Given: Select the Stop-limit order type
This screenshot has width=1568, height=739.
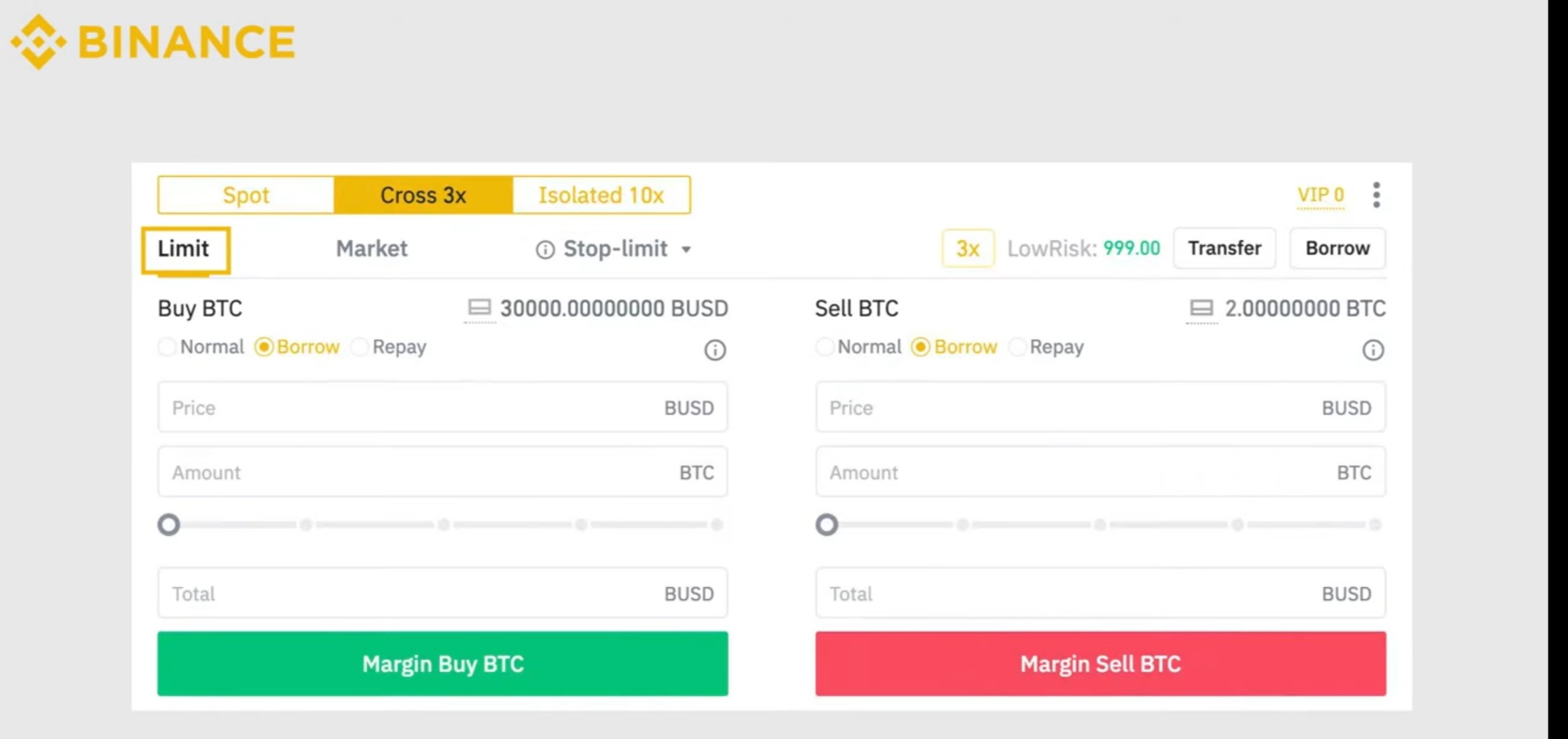Looking at the screenshot, I should coord(615,249).
